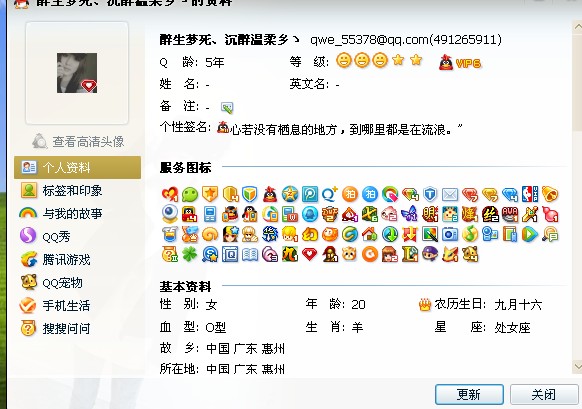
Task: Click the League of Legends L icon
Action: (410, 254)
